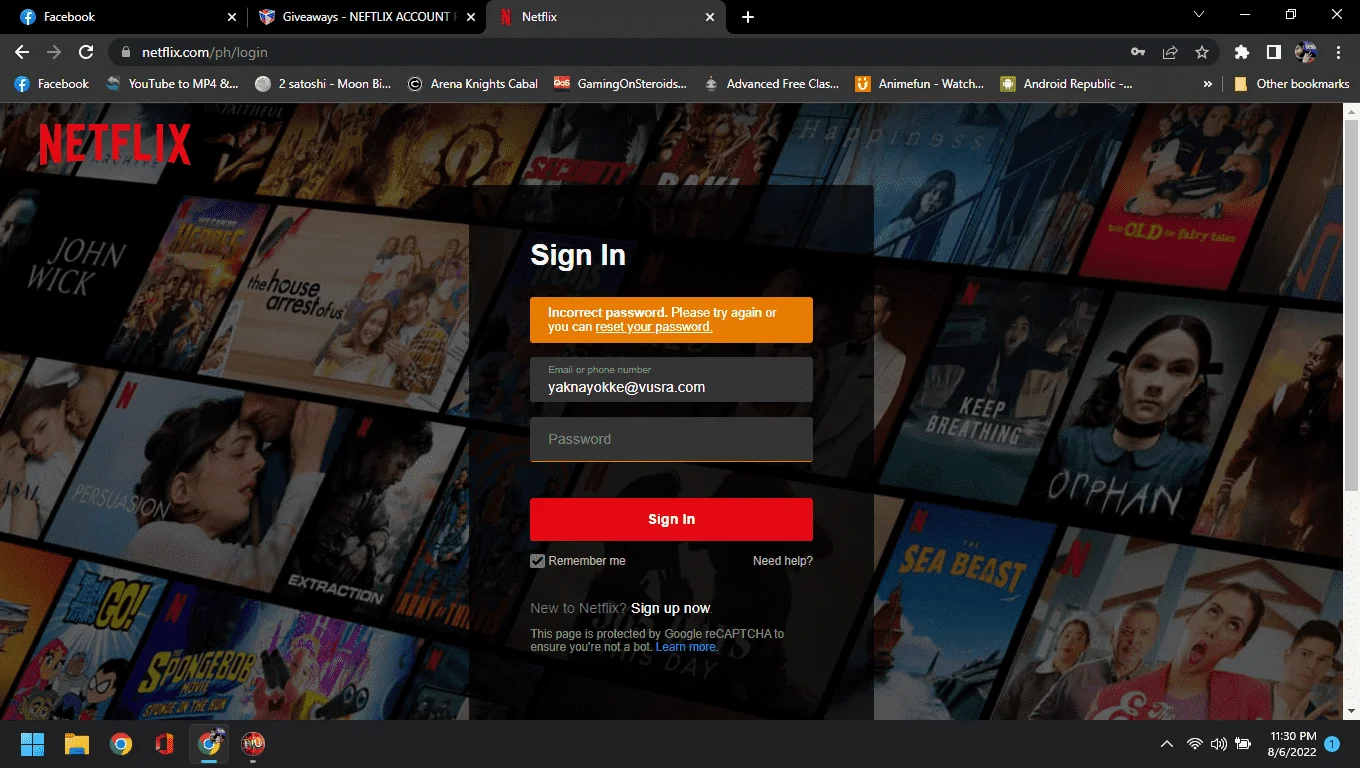Close the Facebook tab
Image resolution: width=1360 pixels, height=768 pixels.
pyautogui.click(x=232, y=17)
